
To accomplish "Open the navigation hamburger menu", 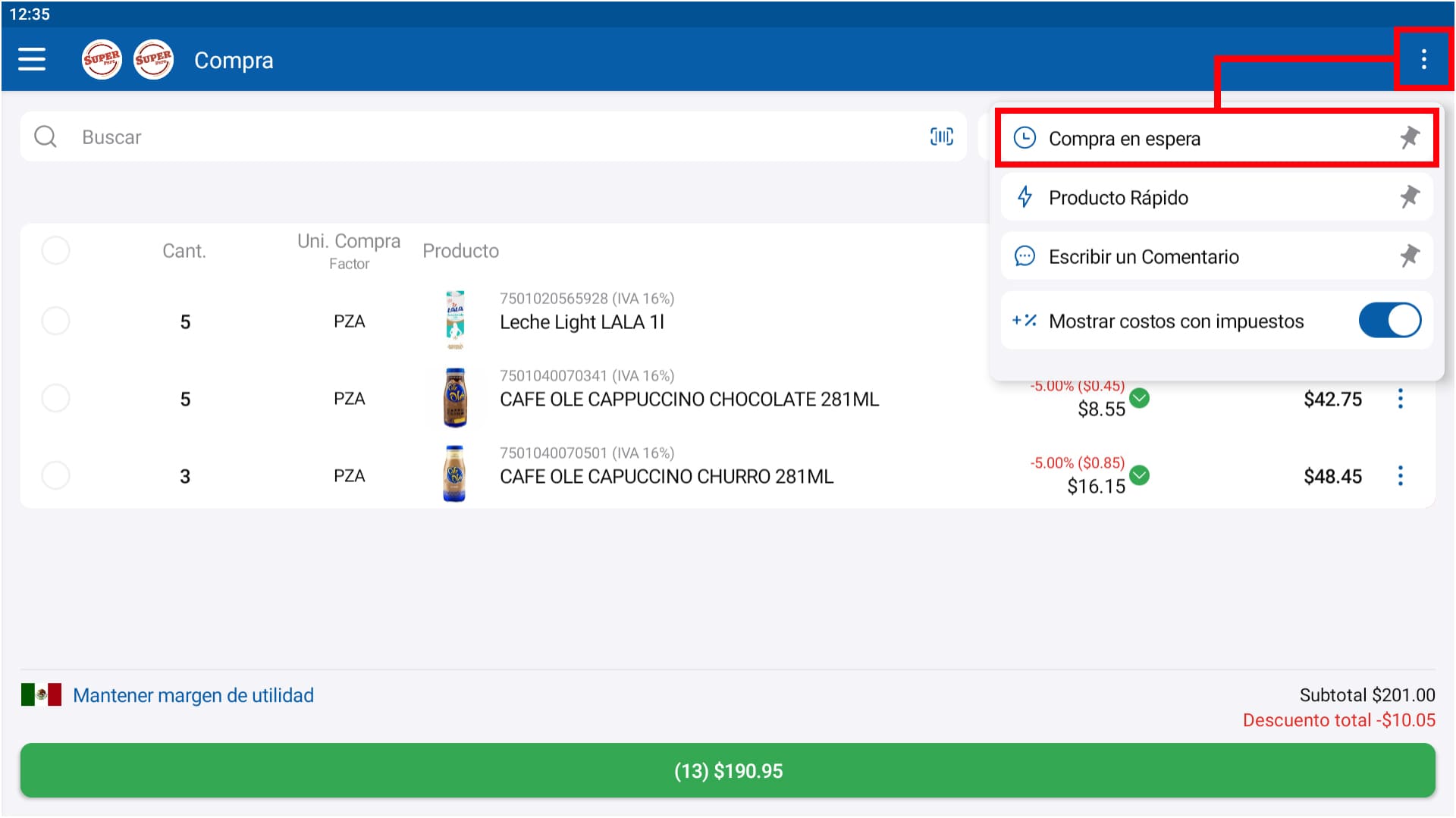I will point(32,59).
